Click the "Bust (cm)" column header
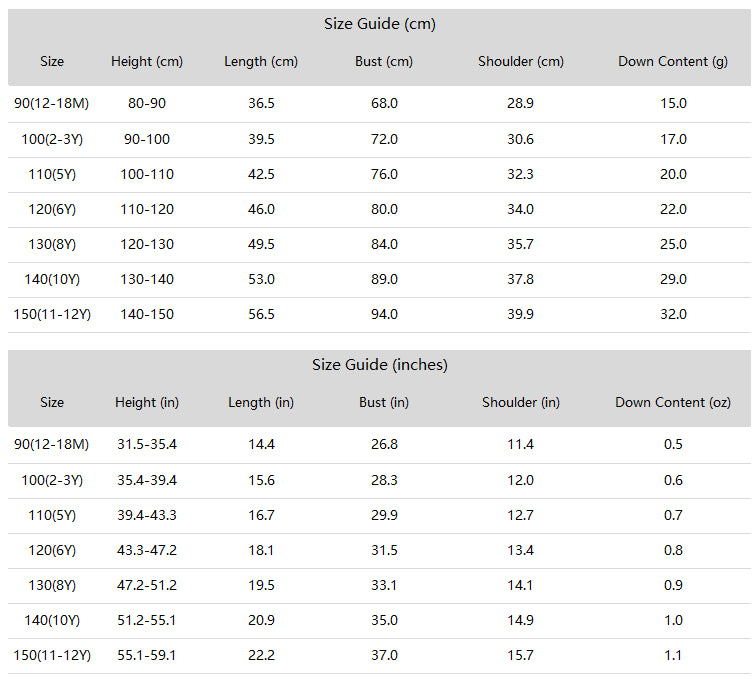Screen dimensions: 752x679 384,62
